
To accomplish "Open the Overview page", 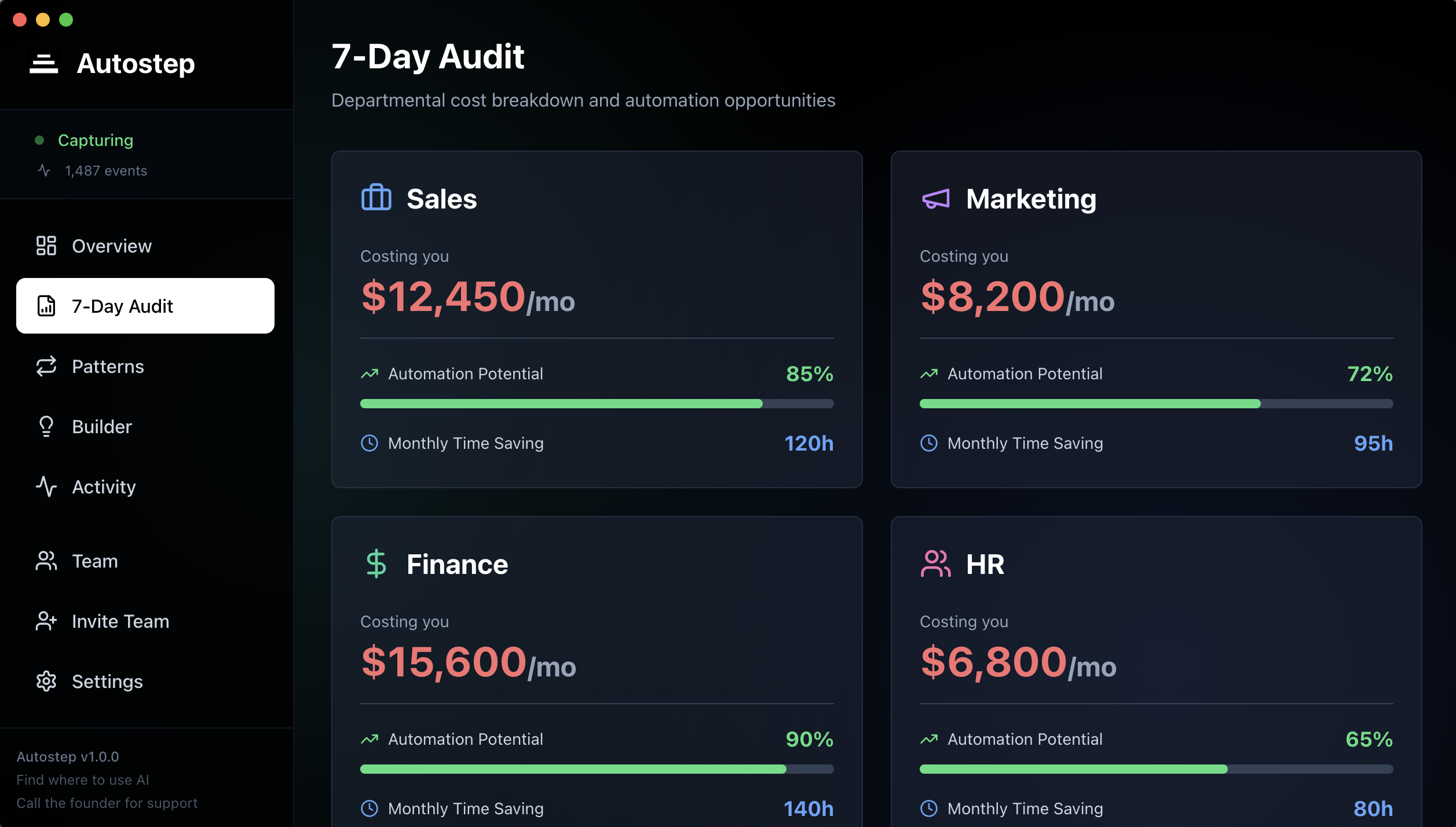I will pyautogui.click(x=111, y=246).
